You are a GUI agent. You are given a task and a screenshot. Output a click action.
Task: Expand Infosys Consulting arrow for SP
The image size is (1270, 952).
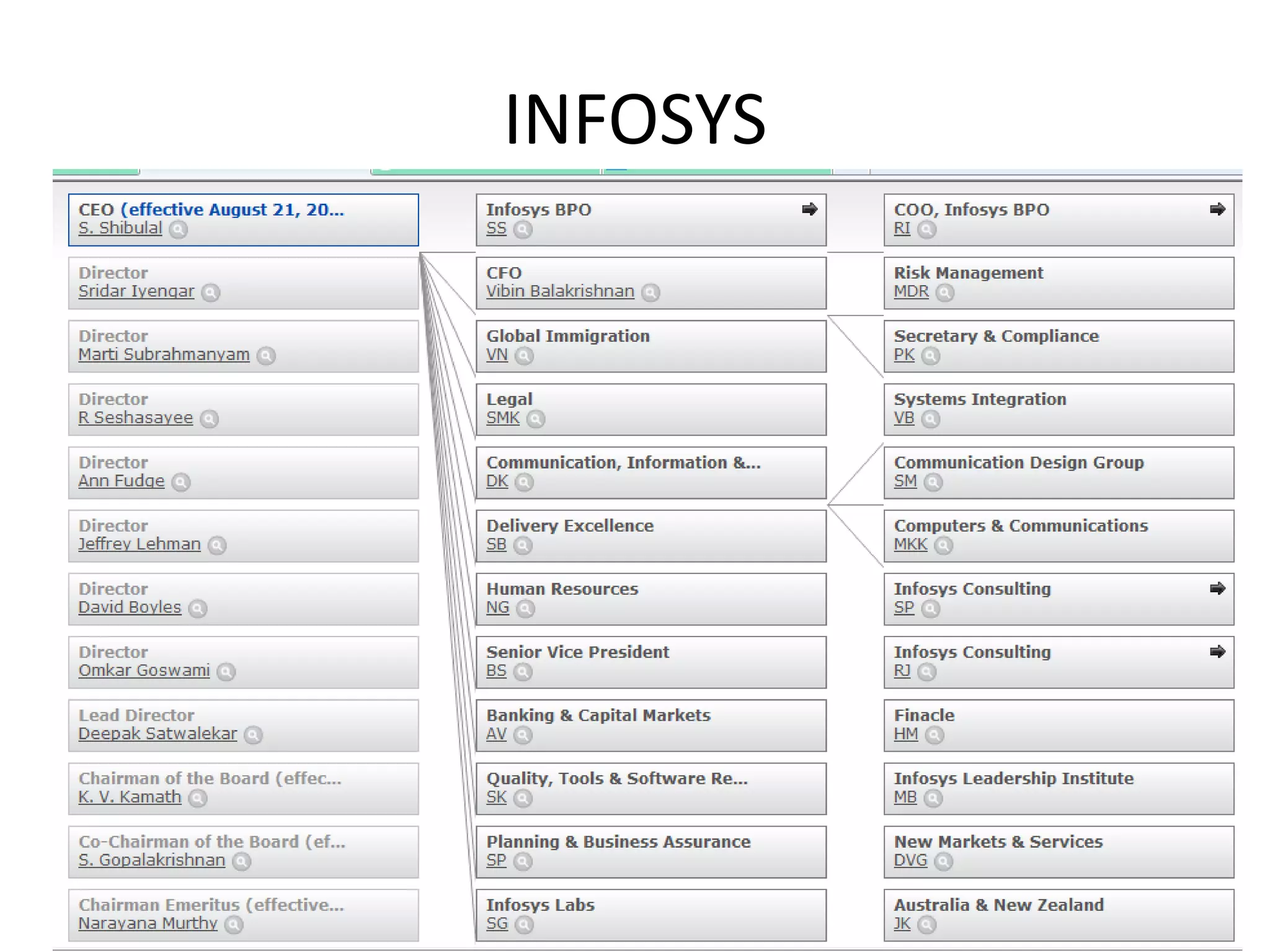point(1217,589)
